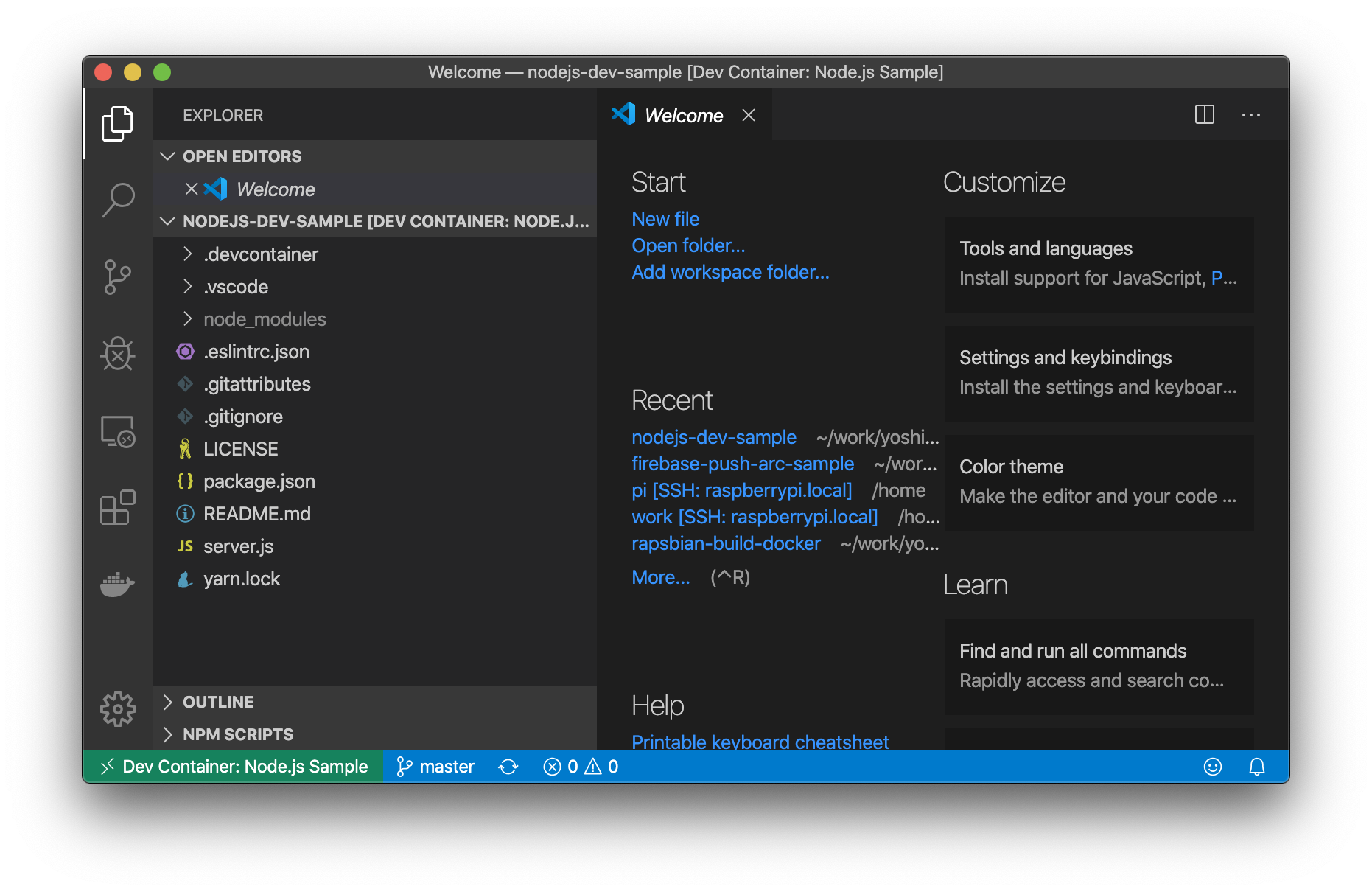The width and height of the screenshot is (1372, 892).
Task: Click the New file link
Action: 665,219
